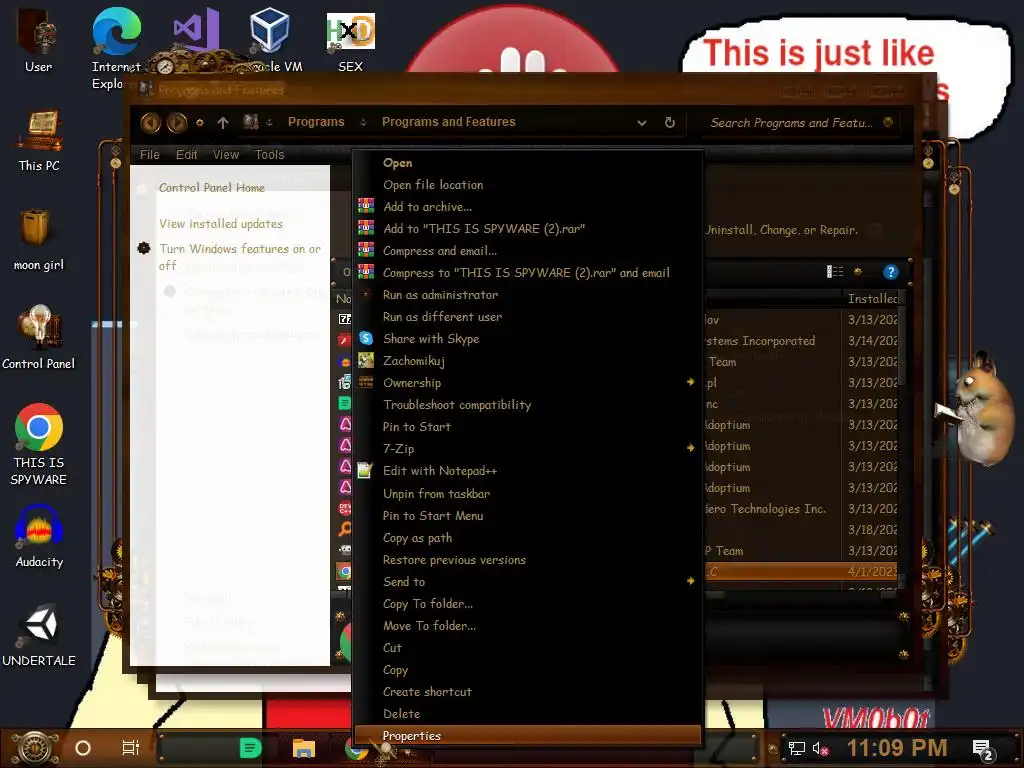This screenshot has width=1024, height=768.
Task: Open the THIS IS SPYWARE Chrome shortcut
Action: click(39, 444)
